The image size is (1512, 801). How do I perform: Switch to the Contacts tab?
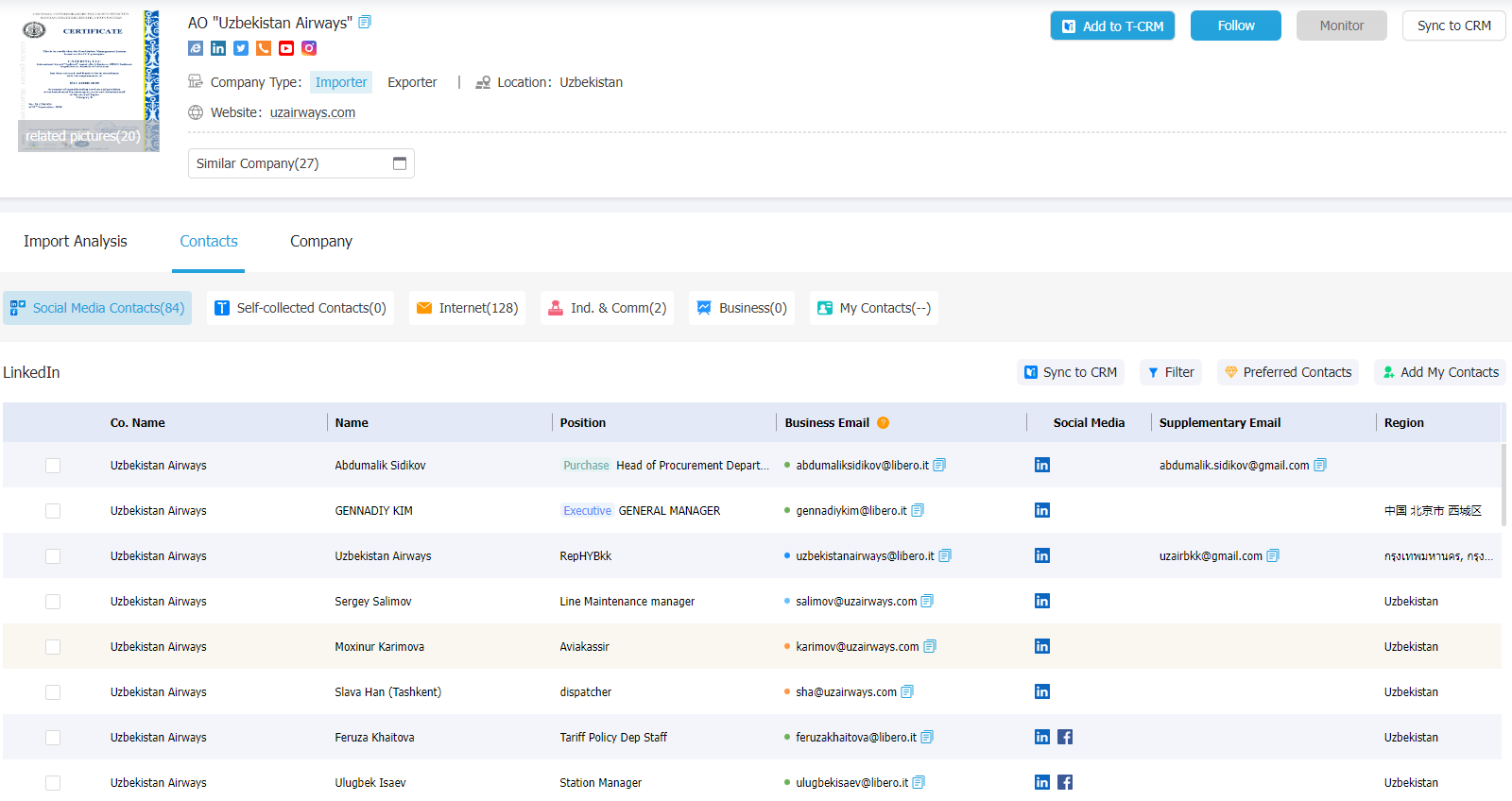pos(209,241)
